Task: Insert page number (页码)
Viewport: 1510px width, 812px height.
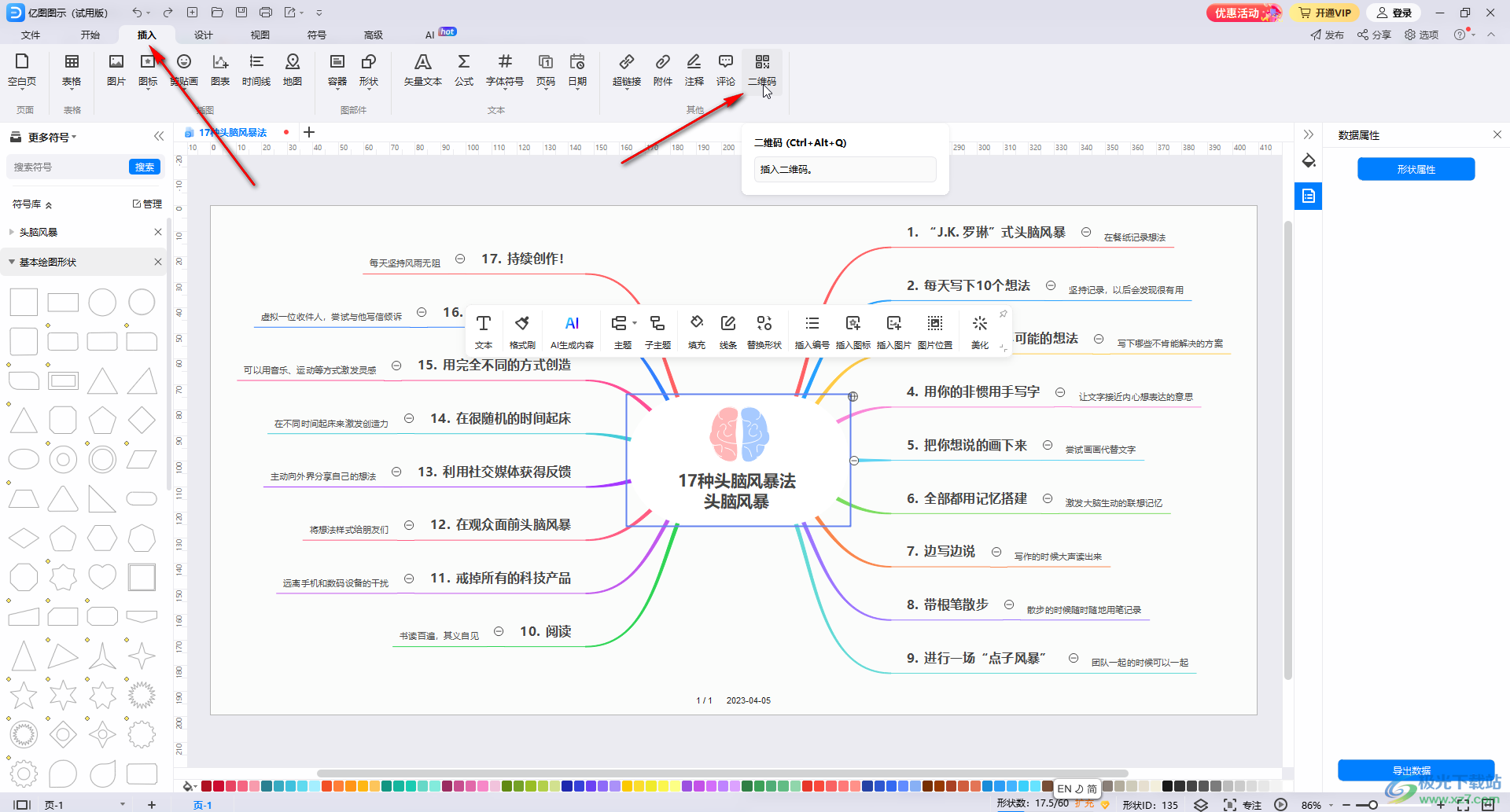Action: (x=546, y=70)
